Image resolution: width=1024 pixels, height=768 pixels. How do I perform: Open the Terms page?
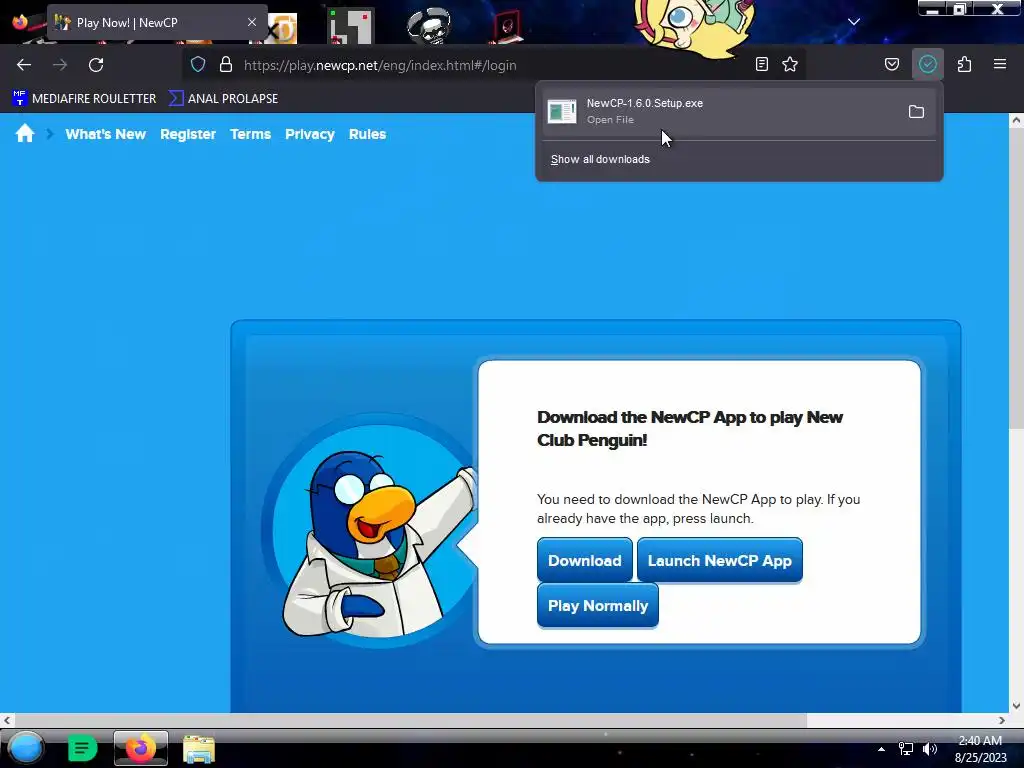coord(250,134)
